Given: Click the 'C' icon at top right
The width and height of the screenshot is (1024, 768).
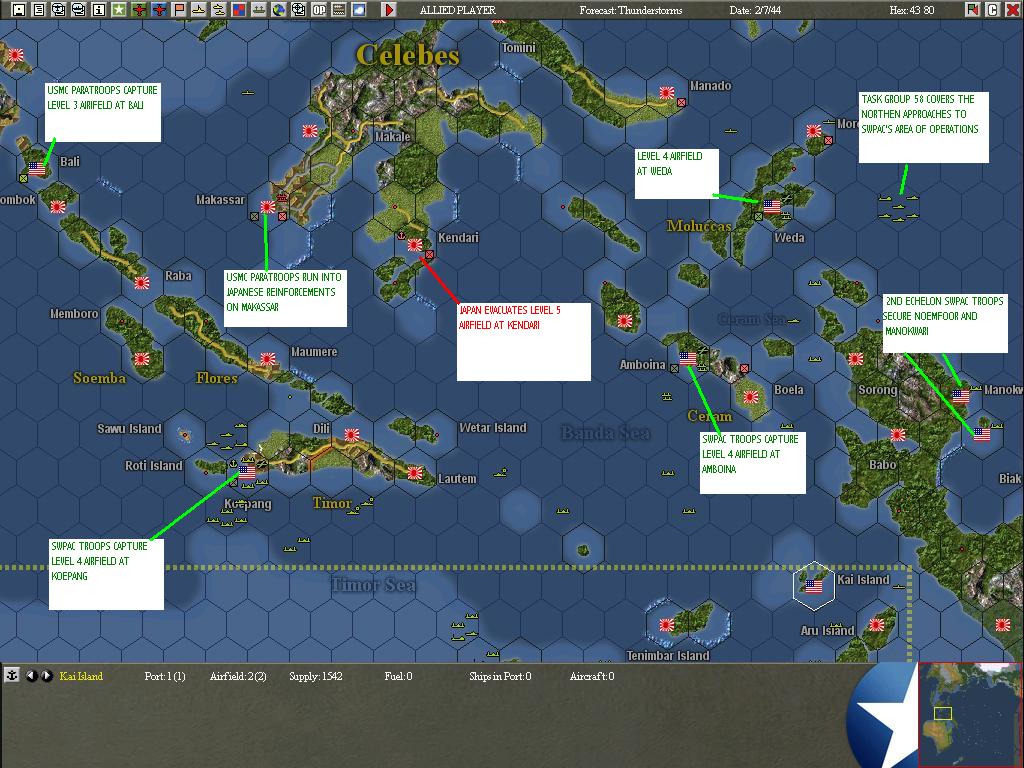Looking at the screenshot, I should pyautogui.click(x=993, y=10).
